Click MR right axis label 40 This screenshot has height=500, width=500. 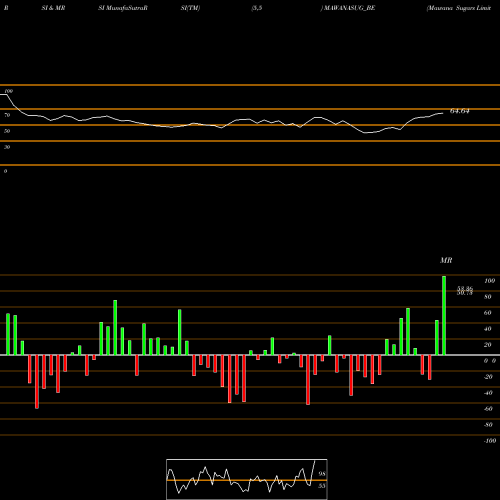488,329
